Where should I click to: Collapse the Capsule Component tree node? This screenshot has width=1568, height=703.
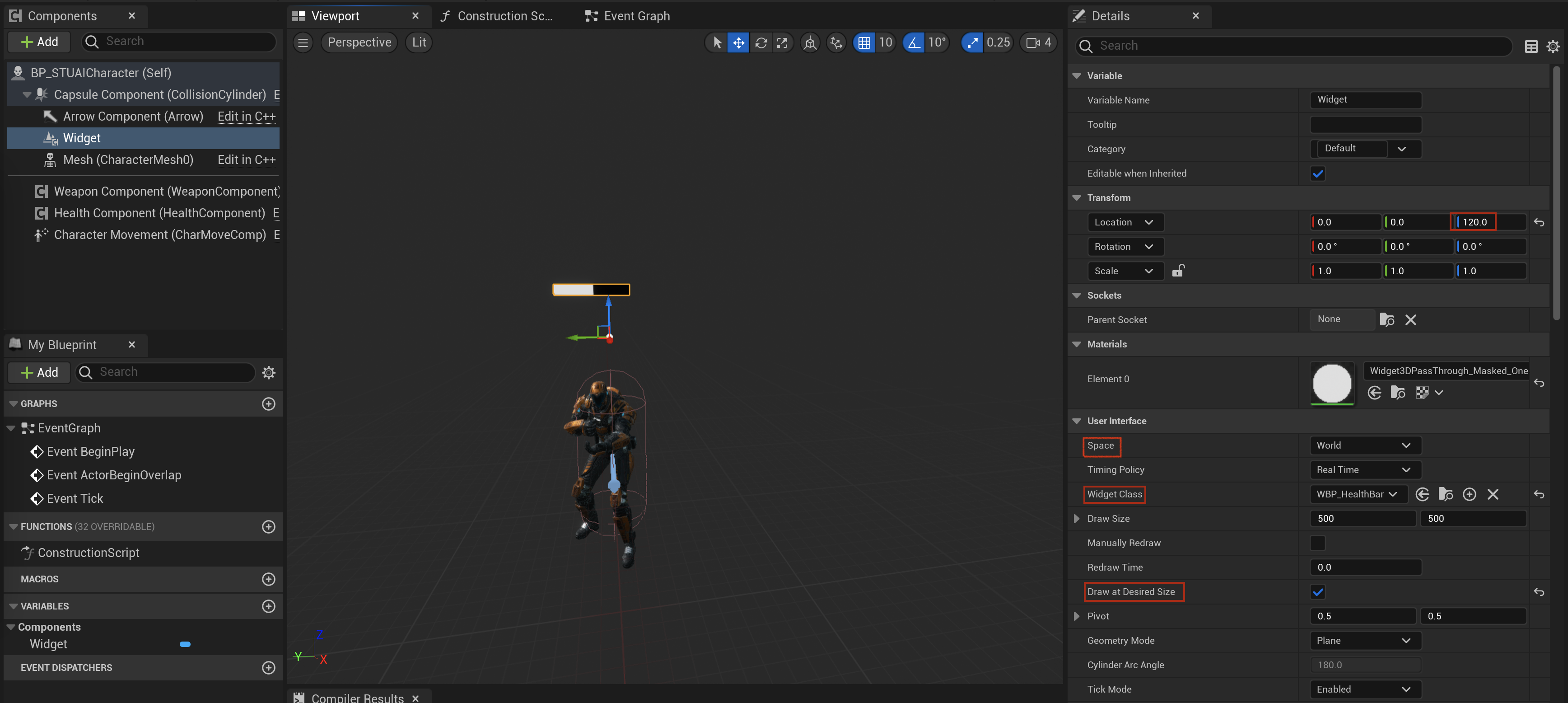(x=27, y=95)
